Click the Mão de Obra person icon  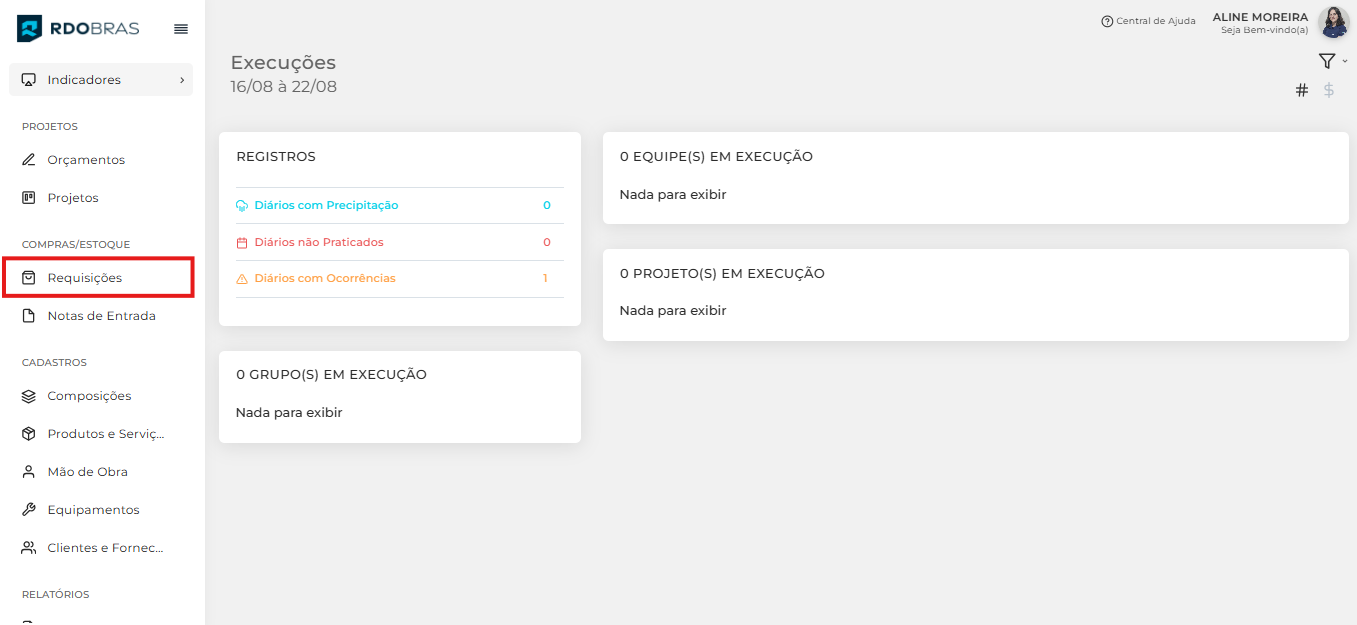pyautogui.click(x=29, y=472)
